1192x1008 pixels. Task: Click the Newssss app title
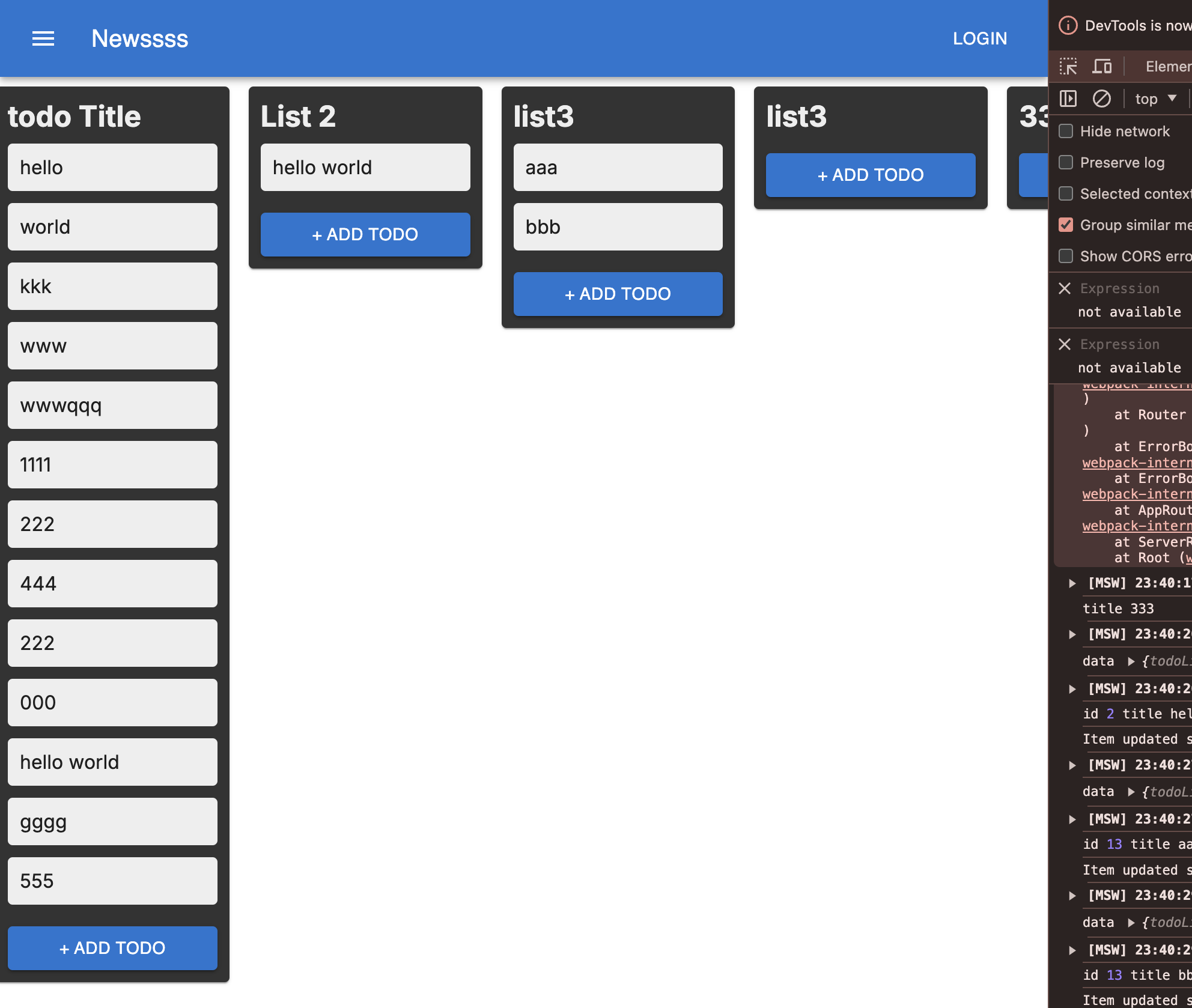click(x=139, y=38)
